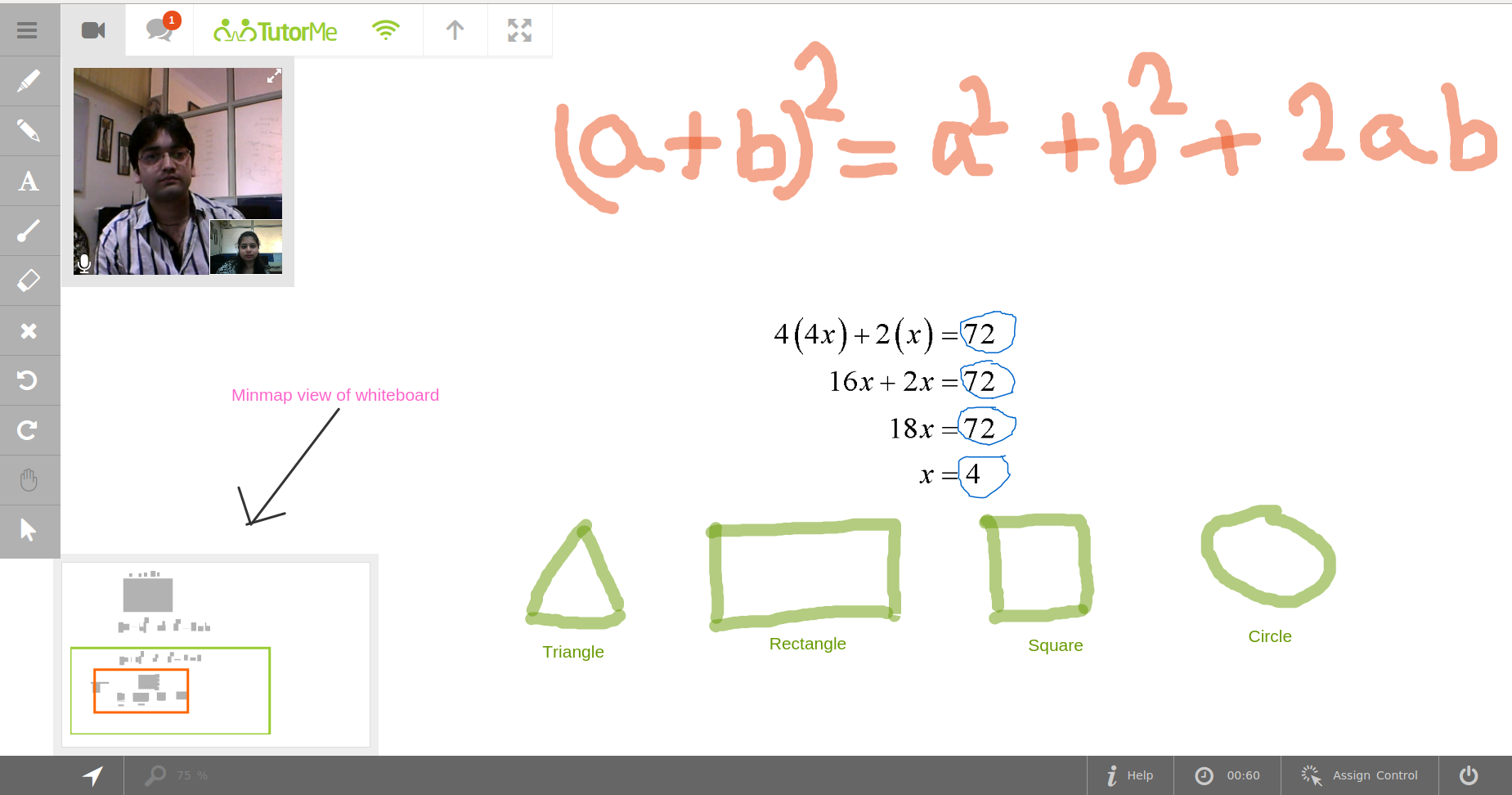Select the pointer cursor tool

pyautogui.click(x=28, y=530)
